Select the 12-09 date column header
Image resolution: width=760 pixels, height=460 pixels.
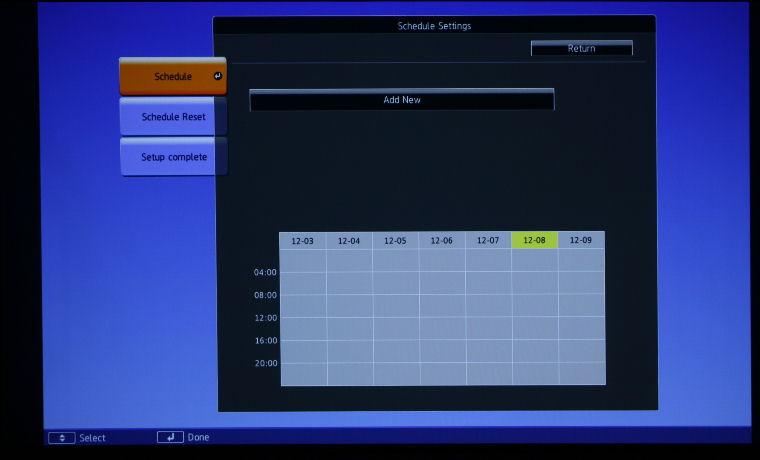[581, 240]
